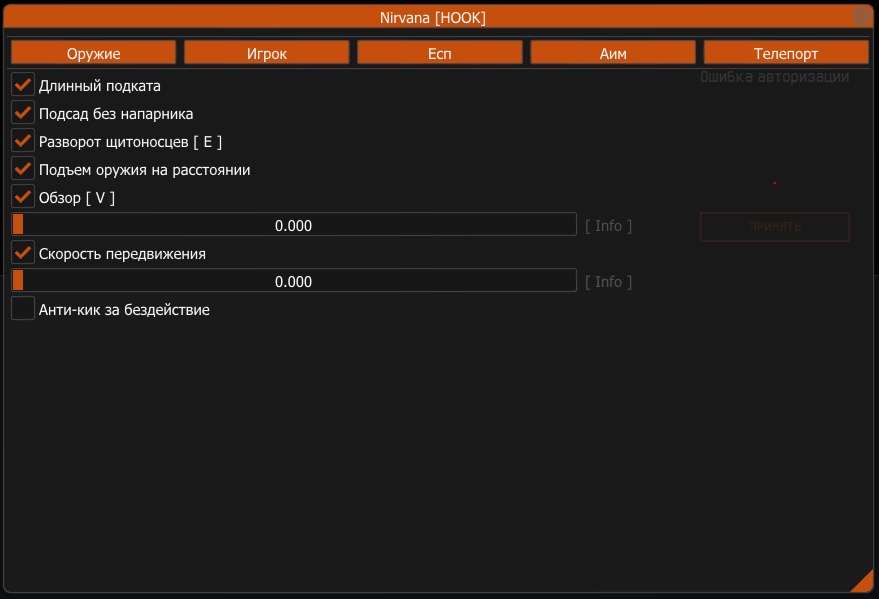Select the Есп tab
Screen dimensions: 879x599
(440, 53)
